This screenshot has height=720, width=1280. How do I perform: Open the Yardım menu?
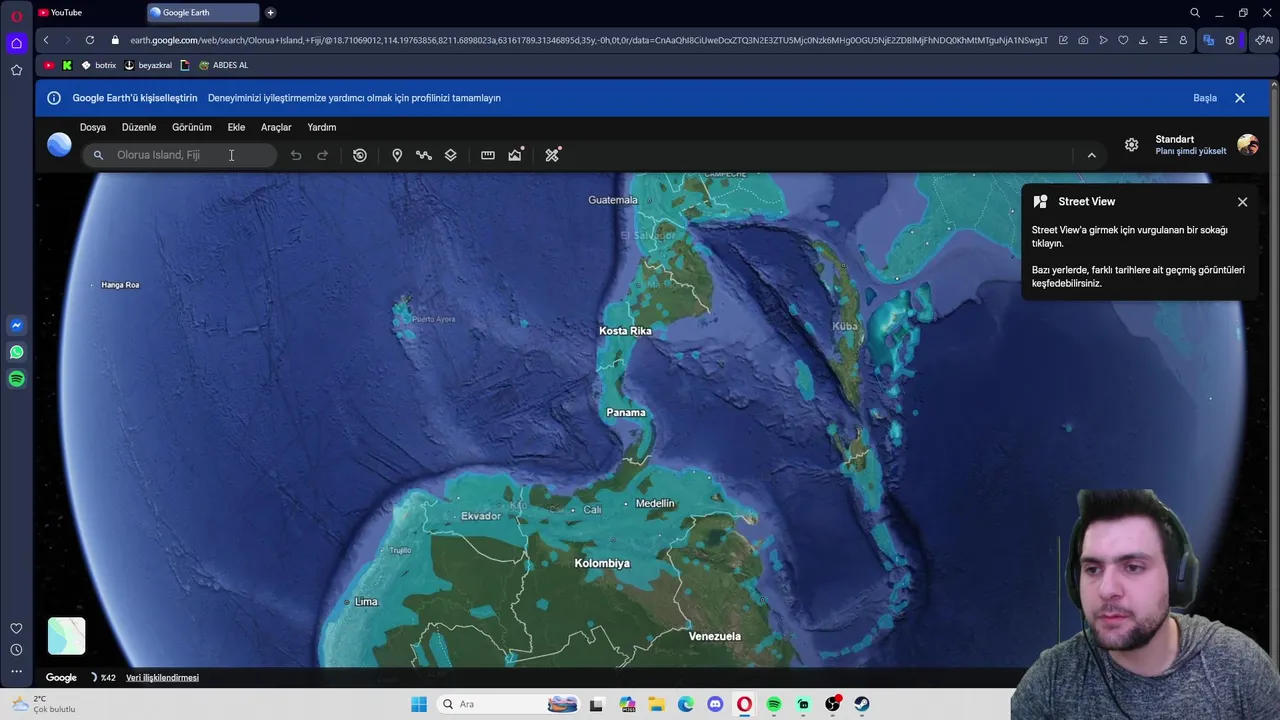pyautogui.click(x=322, y=127)
